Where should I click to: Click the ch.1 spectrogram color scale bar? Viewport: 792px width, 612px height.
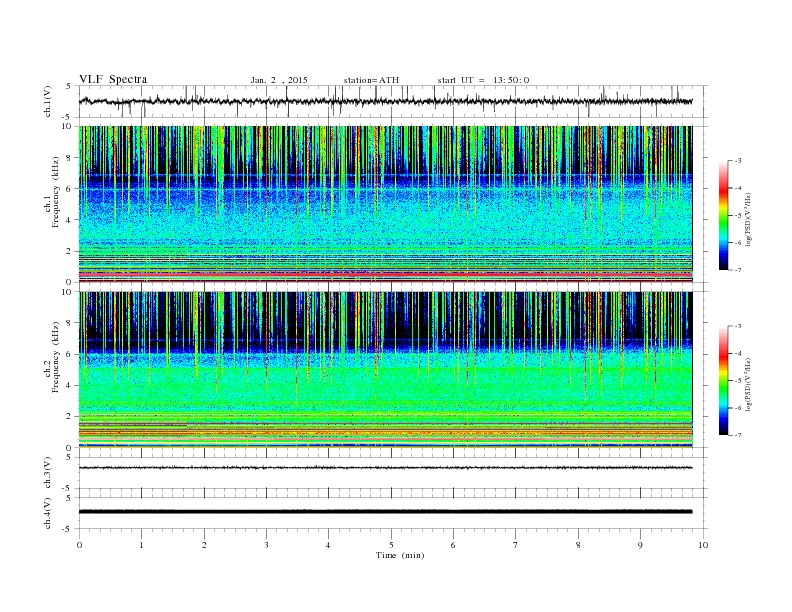tap(723, 215)
